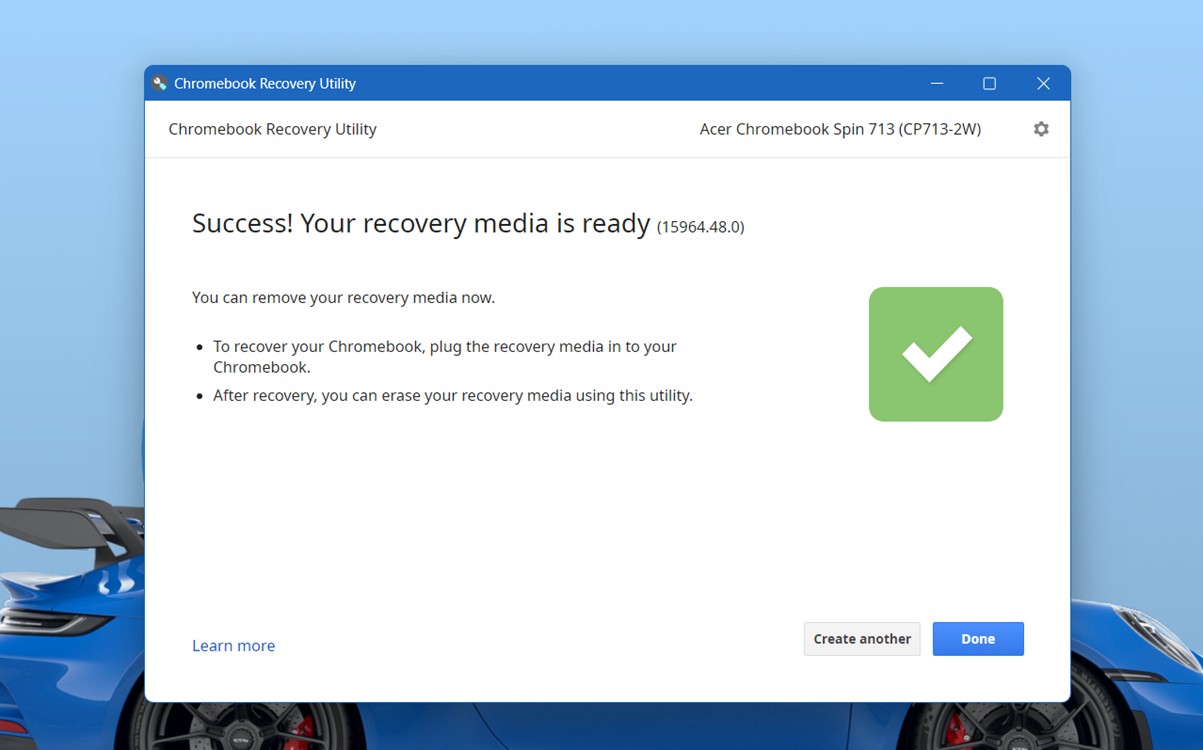Minimize the Chromebook Recovery Utility window
1203x750 pixels.
coord(936,83)
